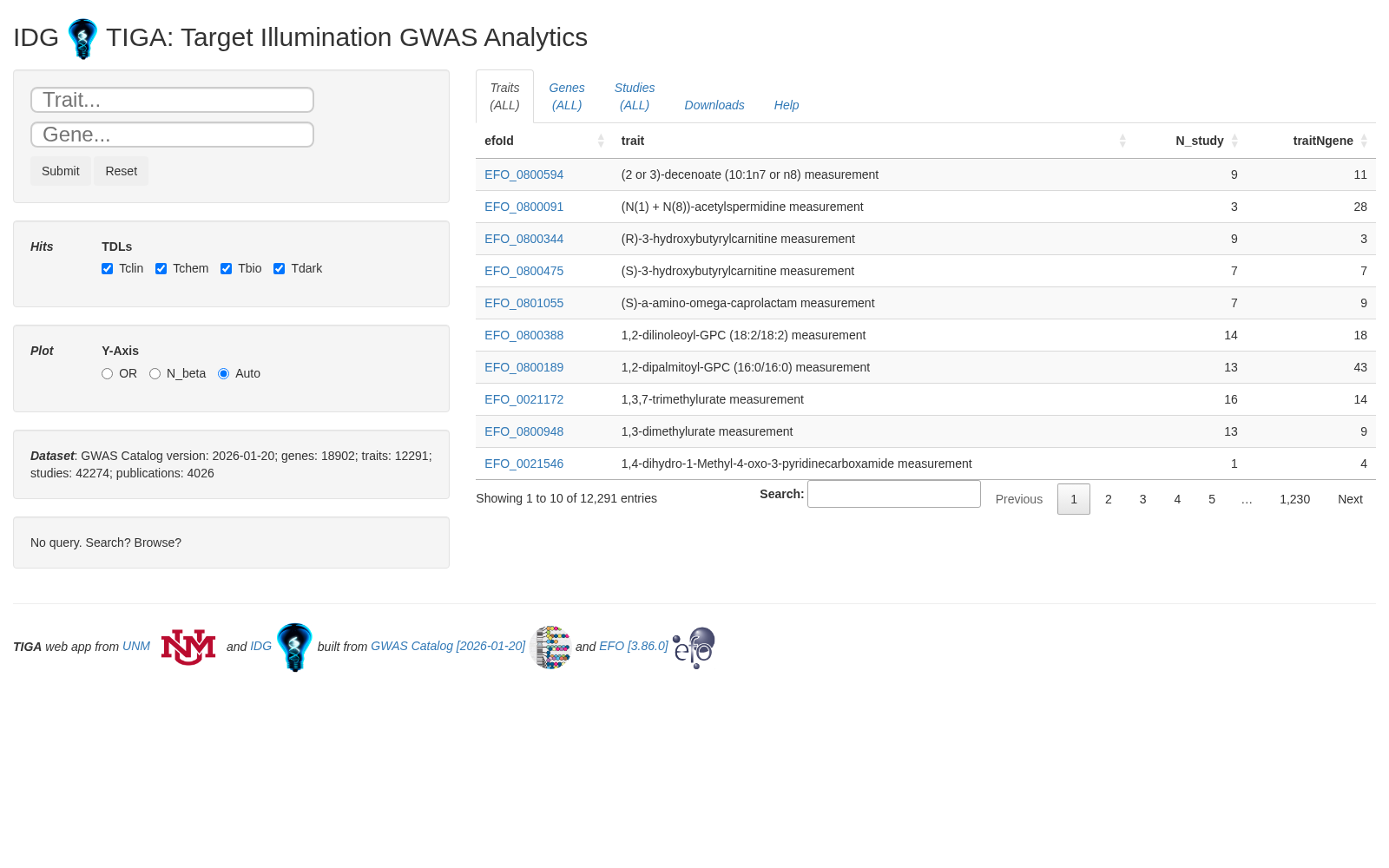This screenshot has height=868, width=1389.
Task: Open EFO_0021546 link
Action: [x=523, y=464]
